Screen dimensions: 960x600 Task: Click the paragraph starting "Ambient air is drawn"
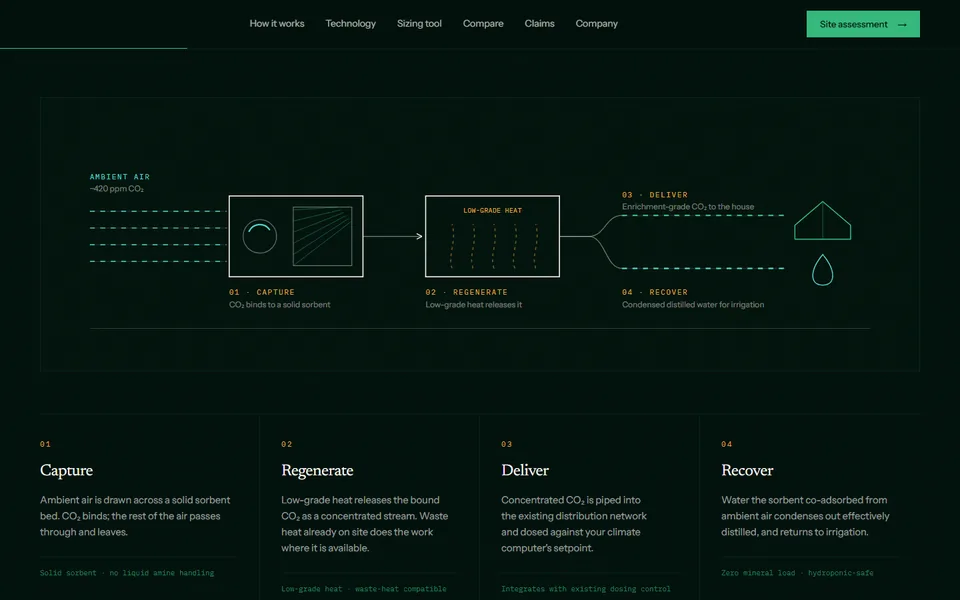click(135, 516)
